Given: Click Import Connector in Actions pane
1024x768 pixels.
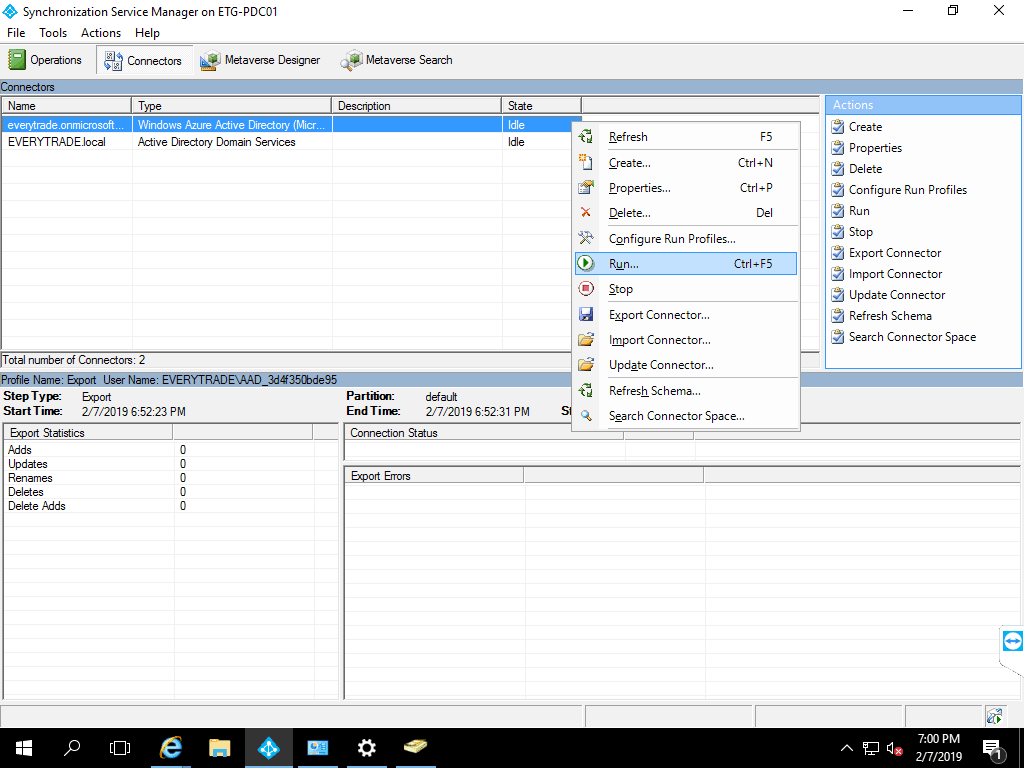Looking at the screenshot, I should coord(895,274).
